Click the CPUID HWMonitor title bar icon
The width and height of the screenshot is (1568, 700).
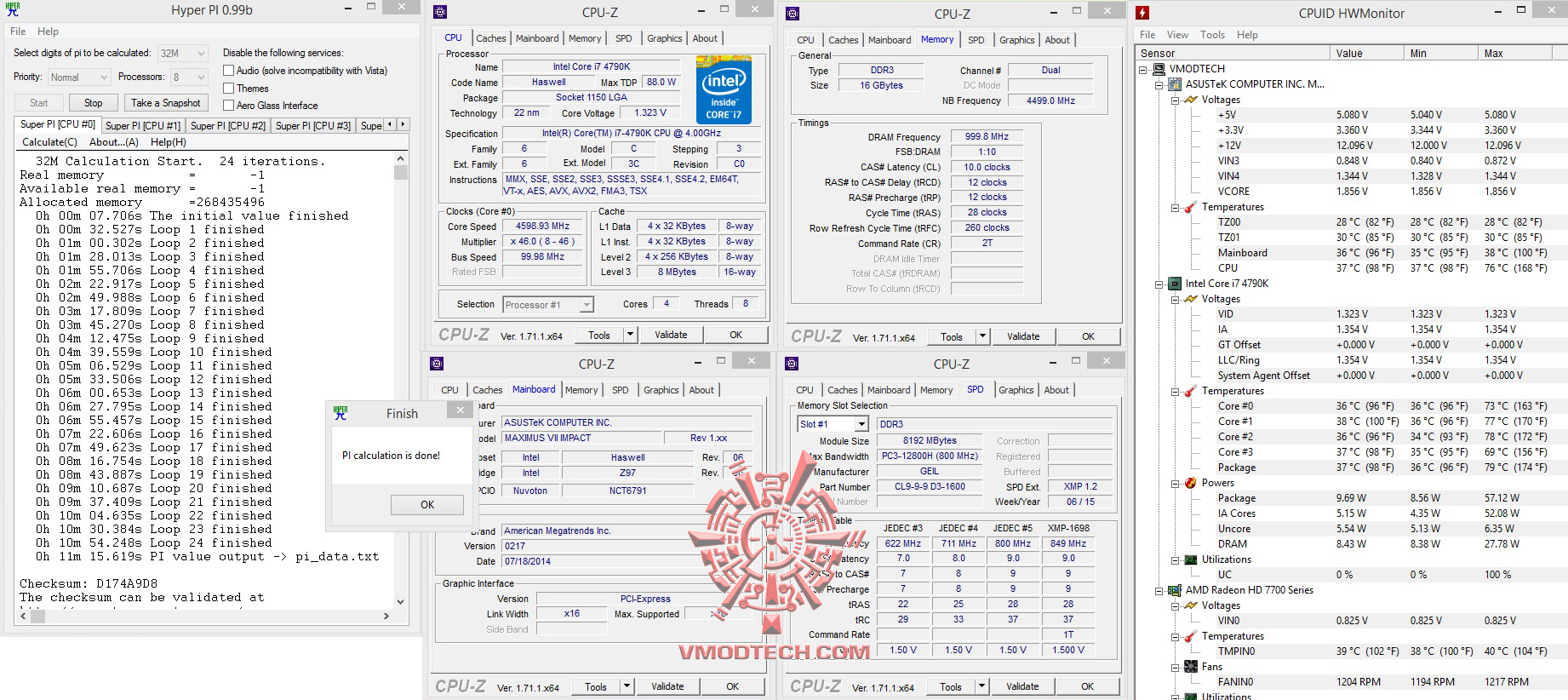1142,13
